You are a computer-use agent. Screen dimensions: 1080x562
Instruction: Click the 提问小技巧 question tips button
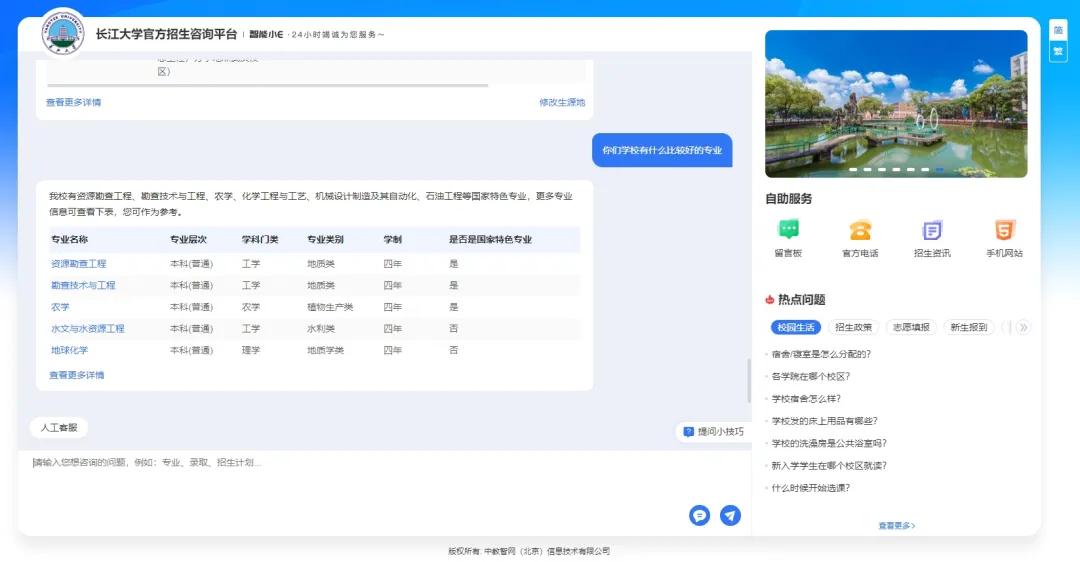coord(714,432)
